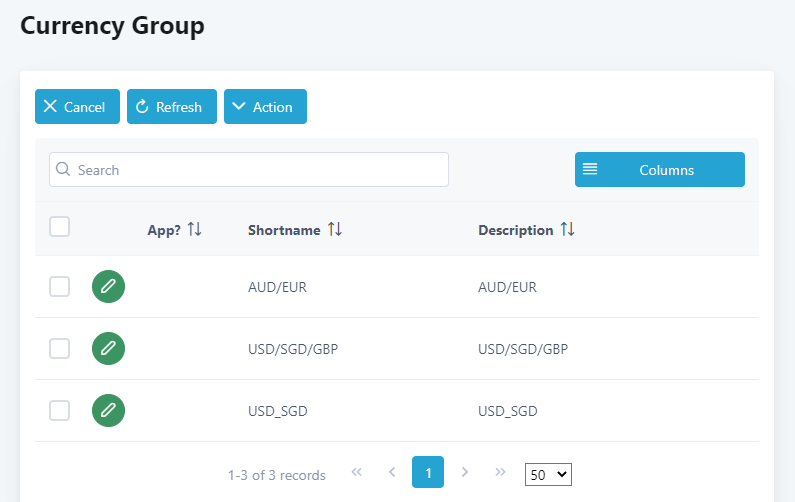Sort by Shortname column arrows icon
This screenshot has width=795, height=502.
click(335, 230)
